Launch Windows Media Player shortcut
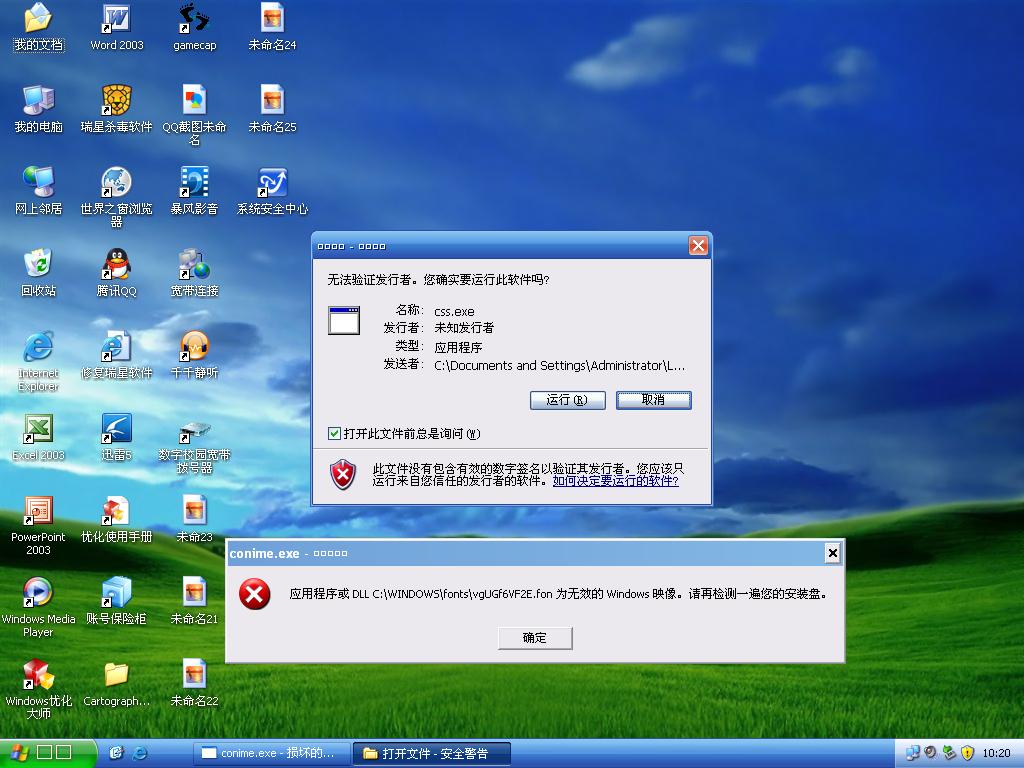Screen dimensions: 1024x768 point(38,607)
